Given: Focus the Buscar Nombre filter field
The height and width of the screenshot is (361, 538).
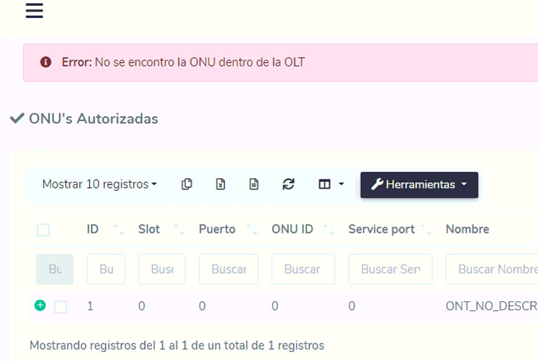Looking at the screenshot, I should [492, 269].
